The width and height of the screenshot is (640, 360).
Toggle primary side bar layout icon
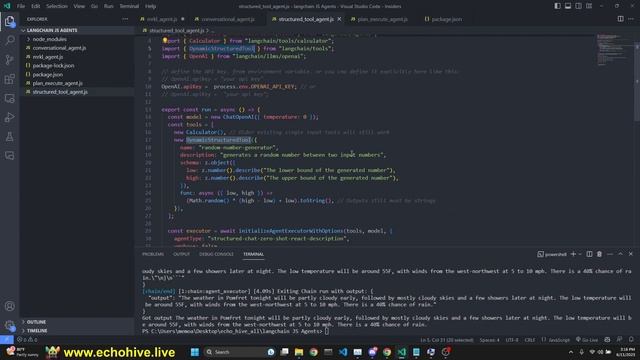pos(558,6)
